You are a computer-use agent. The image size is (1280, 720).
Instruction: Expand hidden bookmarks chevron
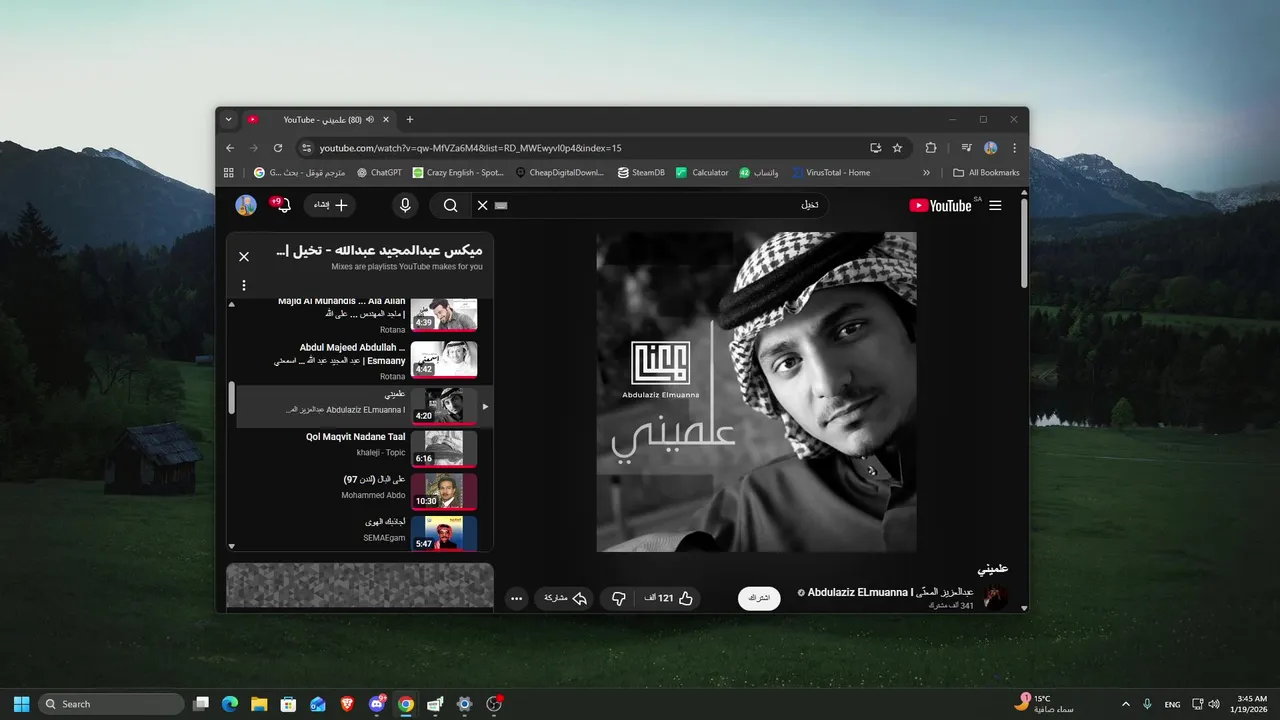point(926,172)
